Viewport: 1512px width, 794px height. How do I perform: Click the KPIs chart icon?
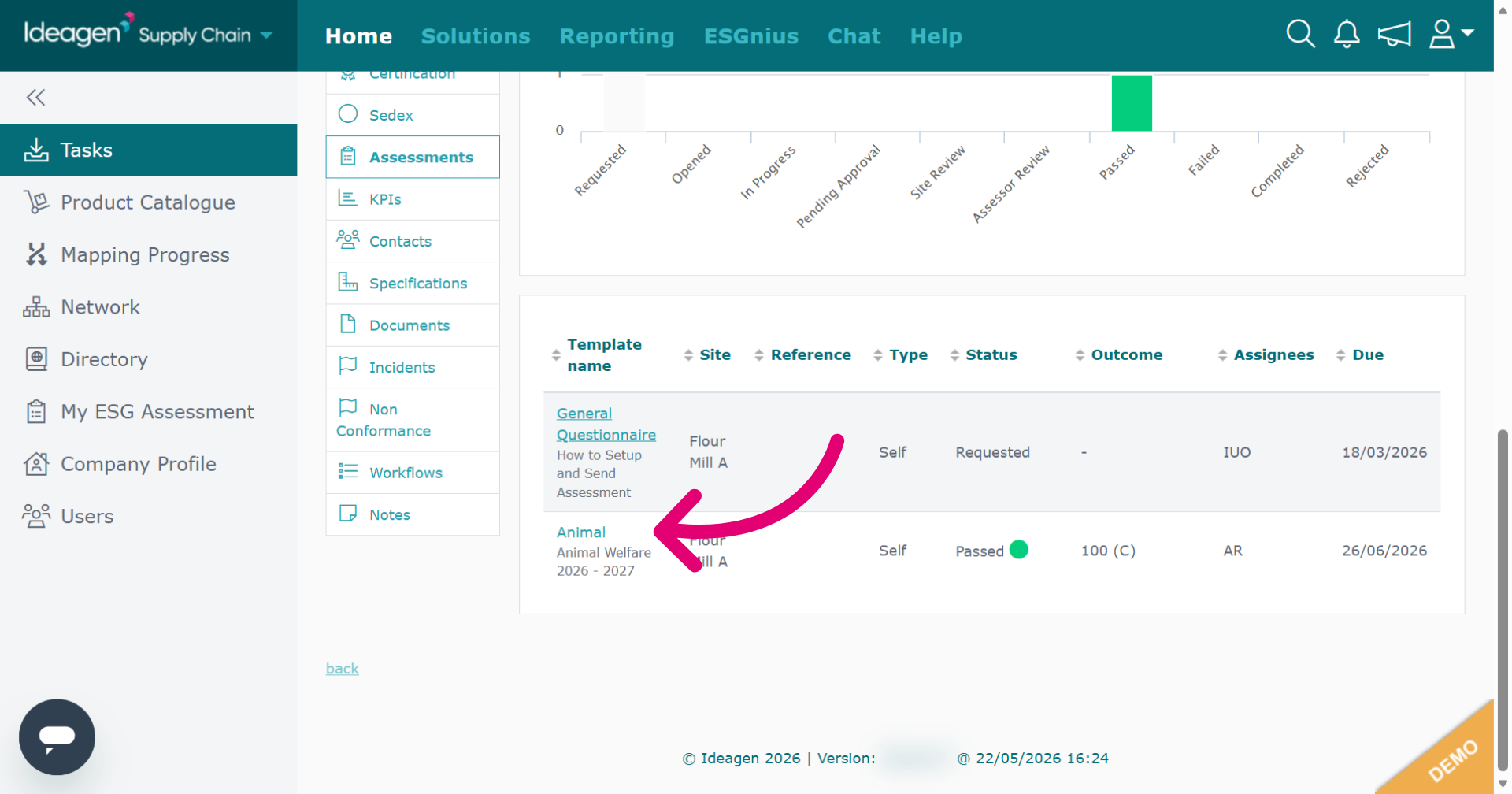click(348, 198)
